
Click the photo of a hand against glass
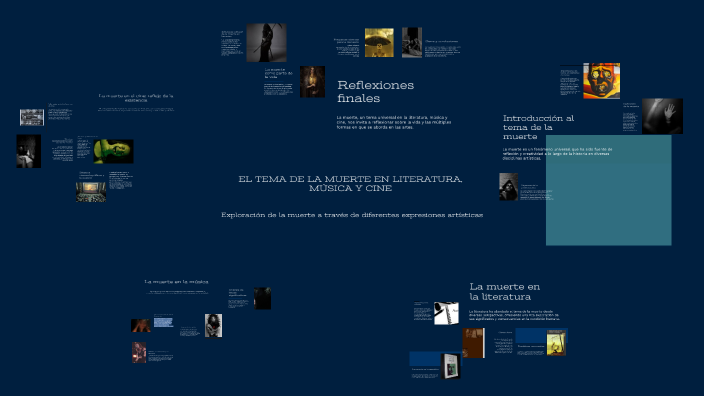[x=662, y=116]
